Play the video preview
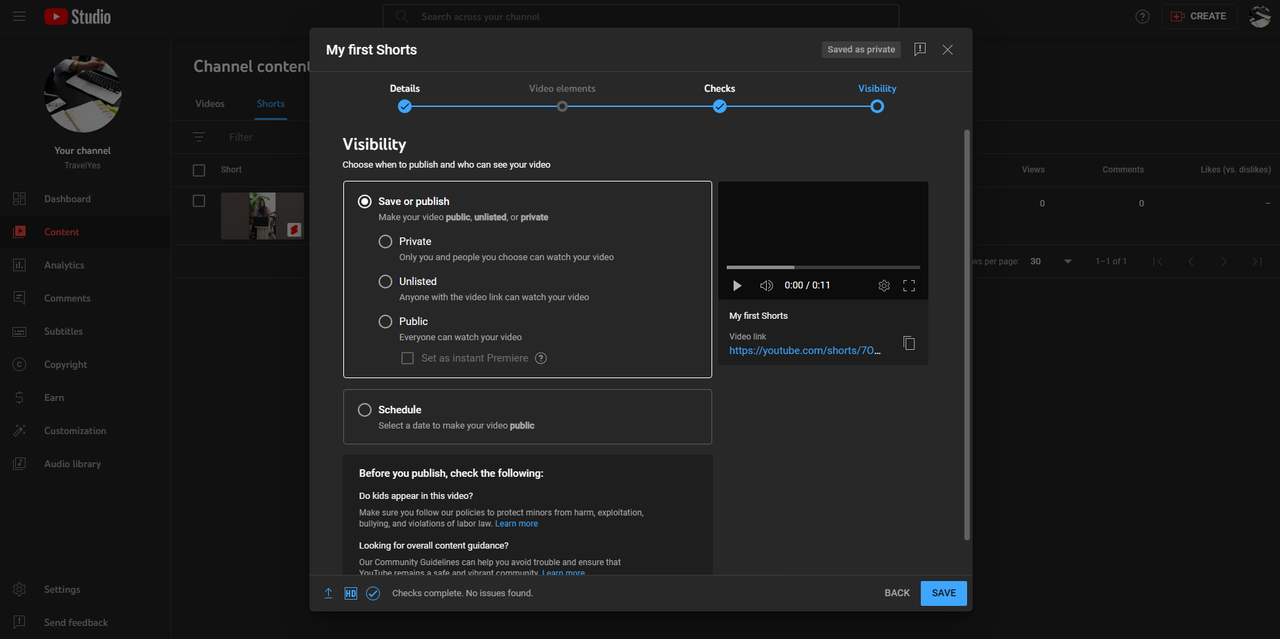1280x639 pixels. click(x=737, y=286)
